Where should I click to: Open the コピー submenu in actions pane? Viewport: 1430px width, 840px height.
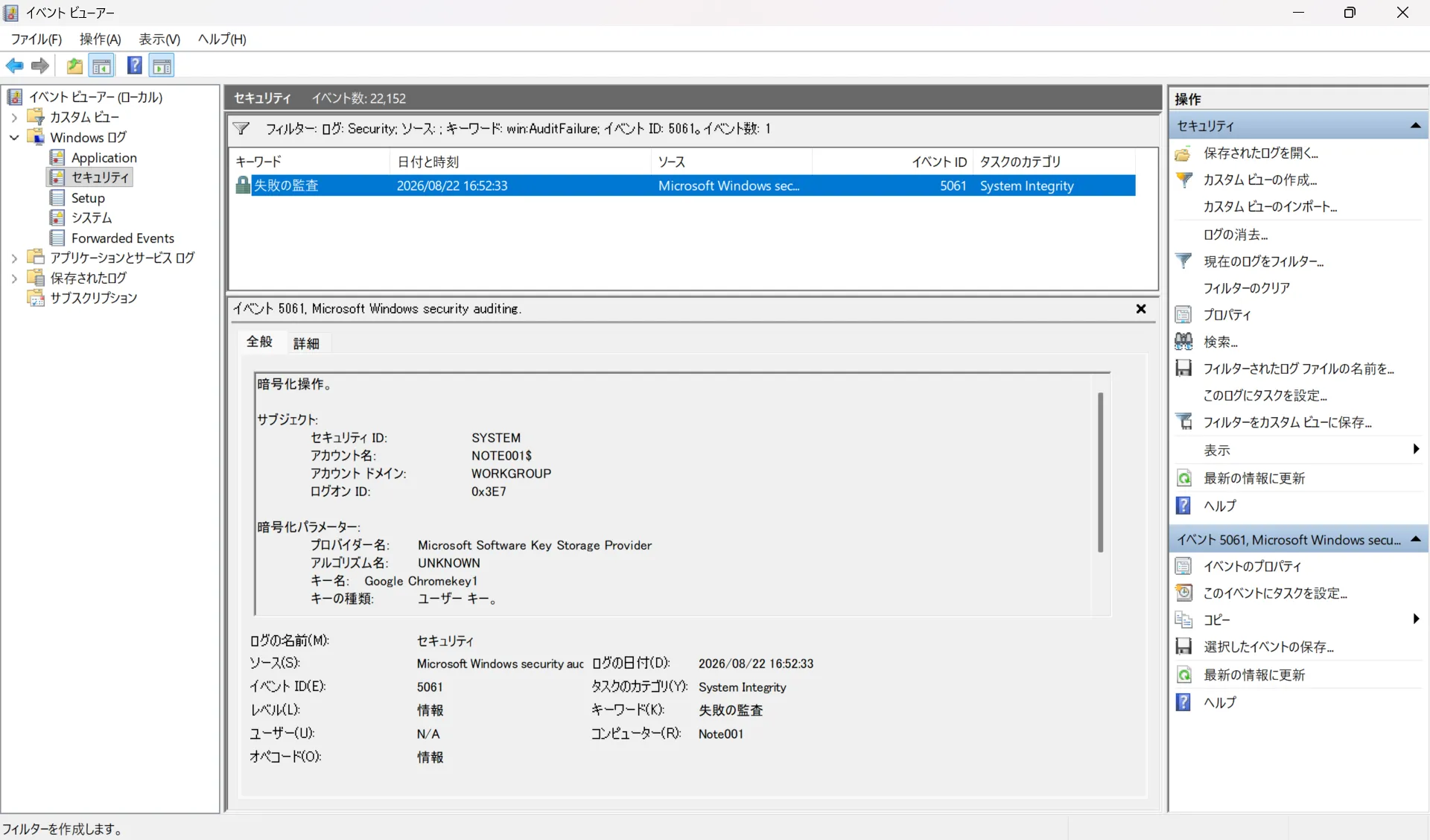click(x=1416, y=619)
